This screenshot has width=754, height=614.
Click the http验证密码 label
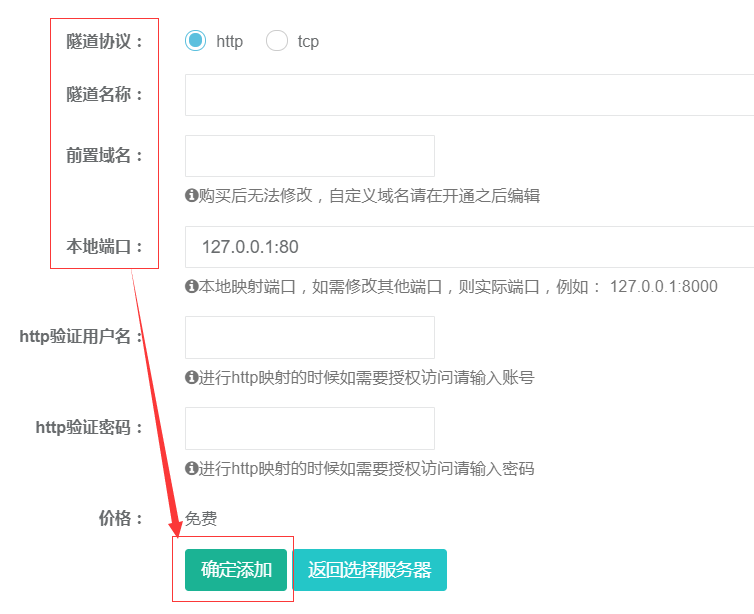coord(89,428)
